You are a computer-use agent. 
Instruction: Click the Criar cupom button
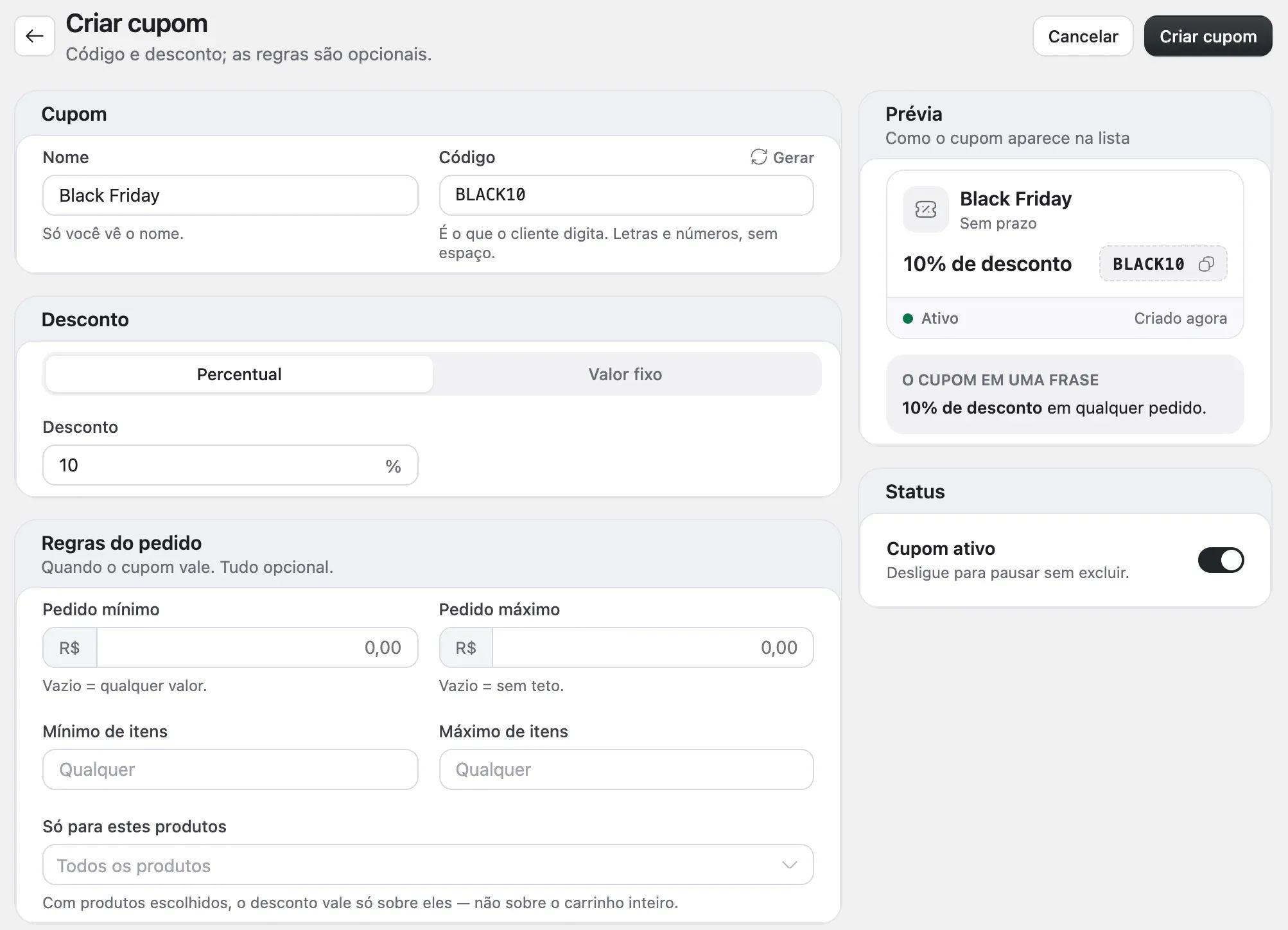coord(1208,37)
